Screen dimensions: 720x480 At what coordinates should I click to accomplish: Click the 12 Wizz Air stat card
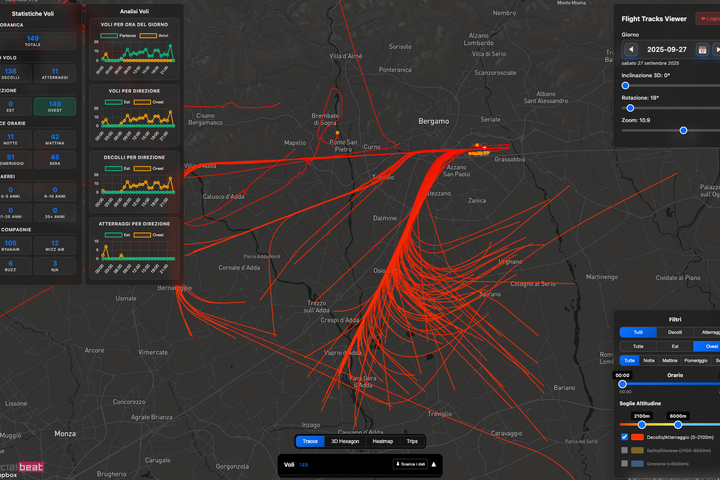[55, 245]
